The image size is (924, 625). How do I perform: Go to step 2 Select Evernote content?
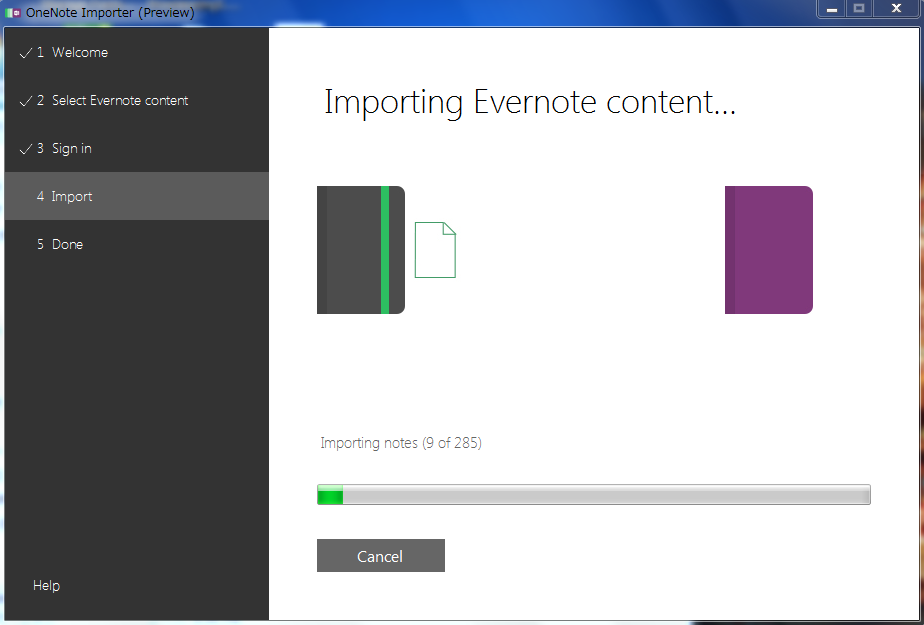137,101
